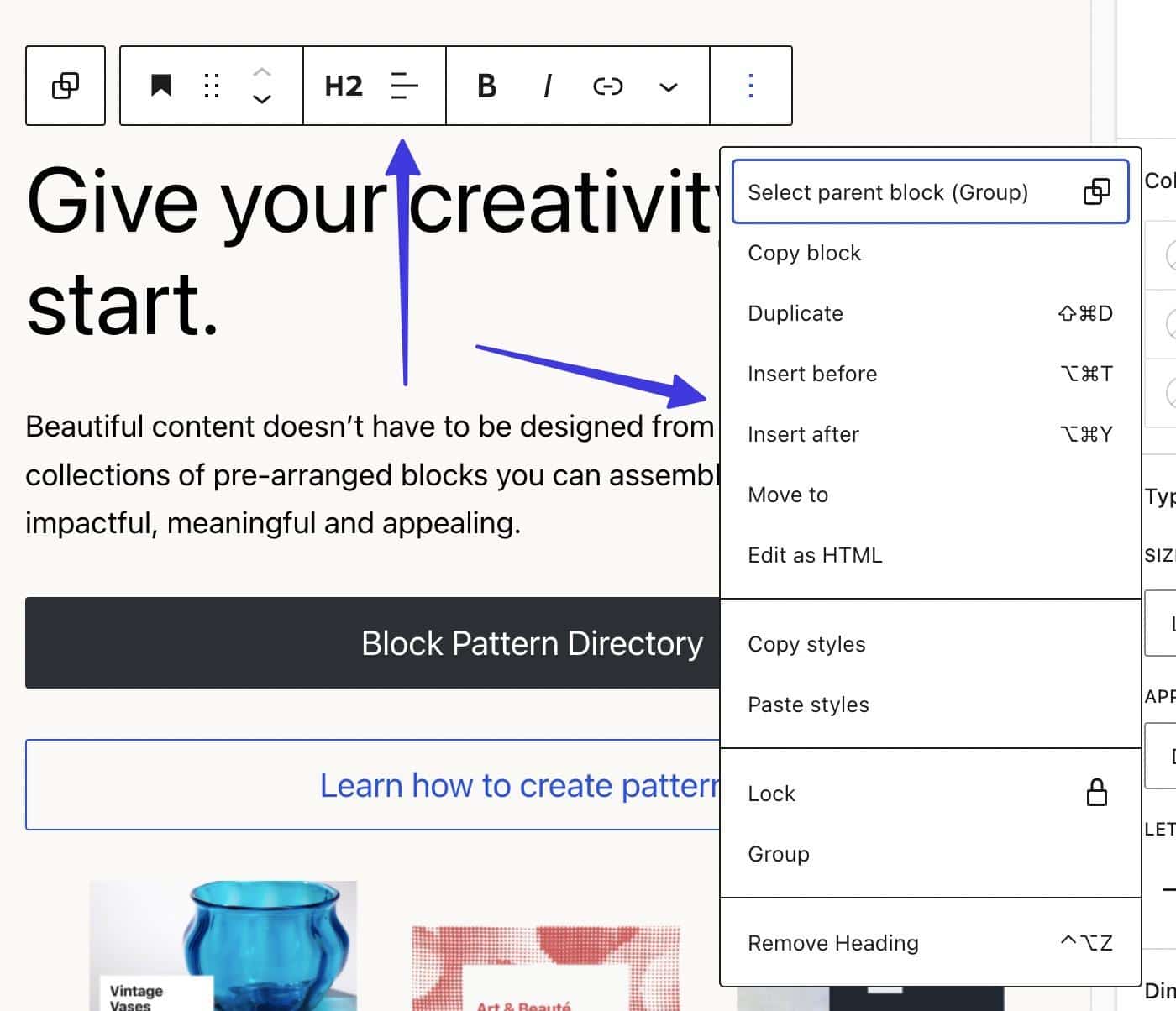Viewport: 1176px width, 1011px height.
Task: Move the heading block up with the arrow
Action: tap(261, 72)
